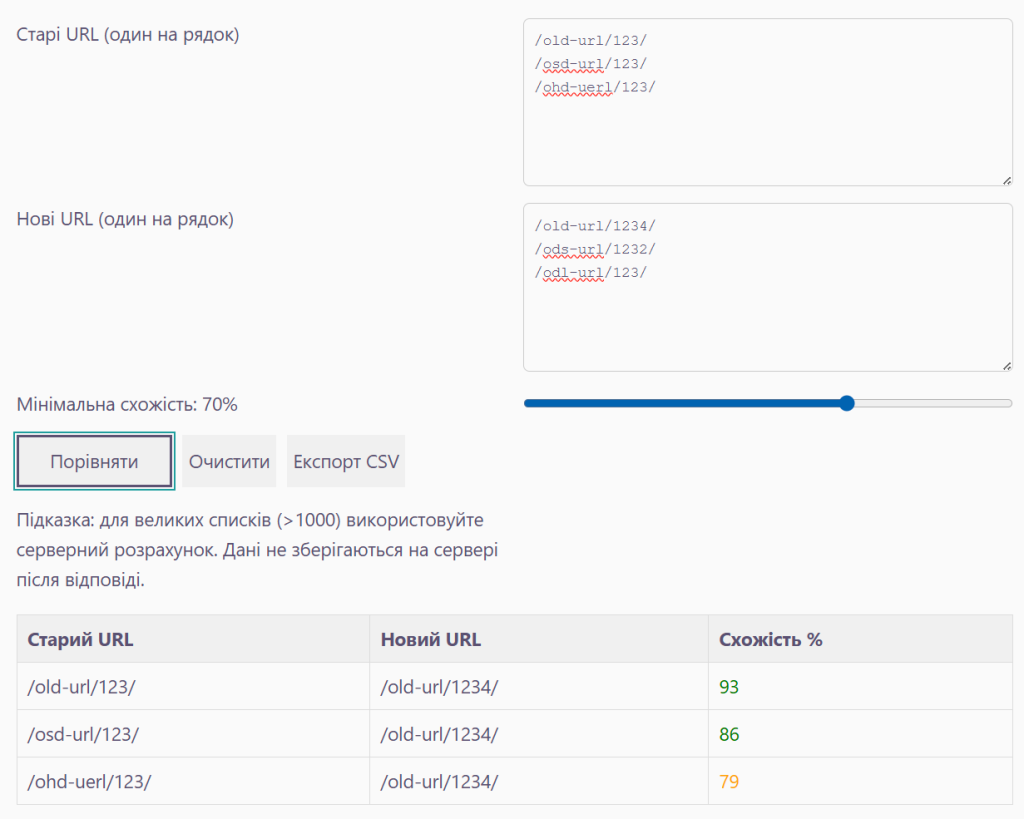Export results with Експорт CSV

345,461
